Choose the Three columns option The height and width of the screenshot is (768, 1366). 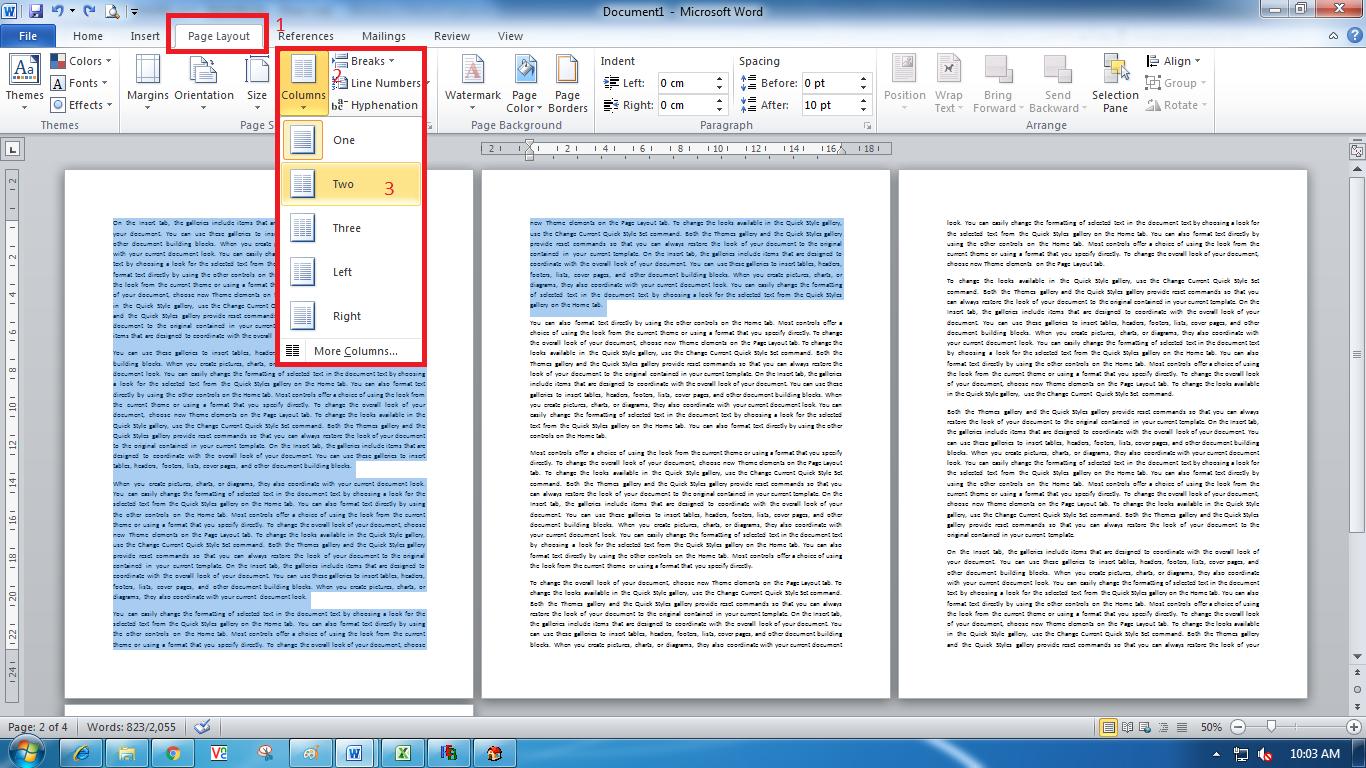pyautogui.click(x=351, y=228)
